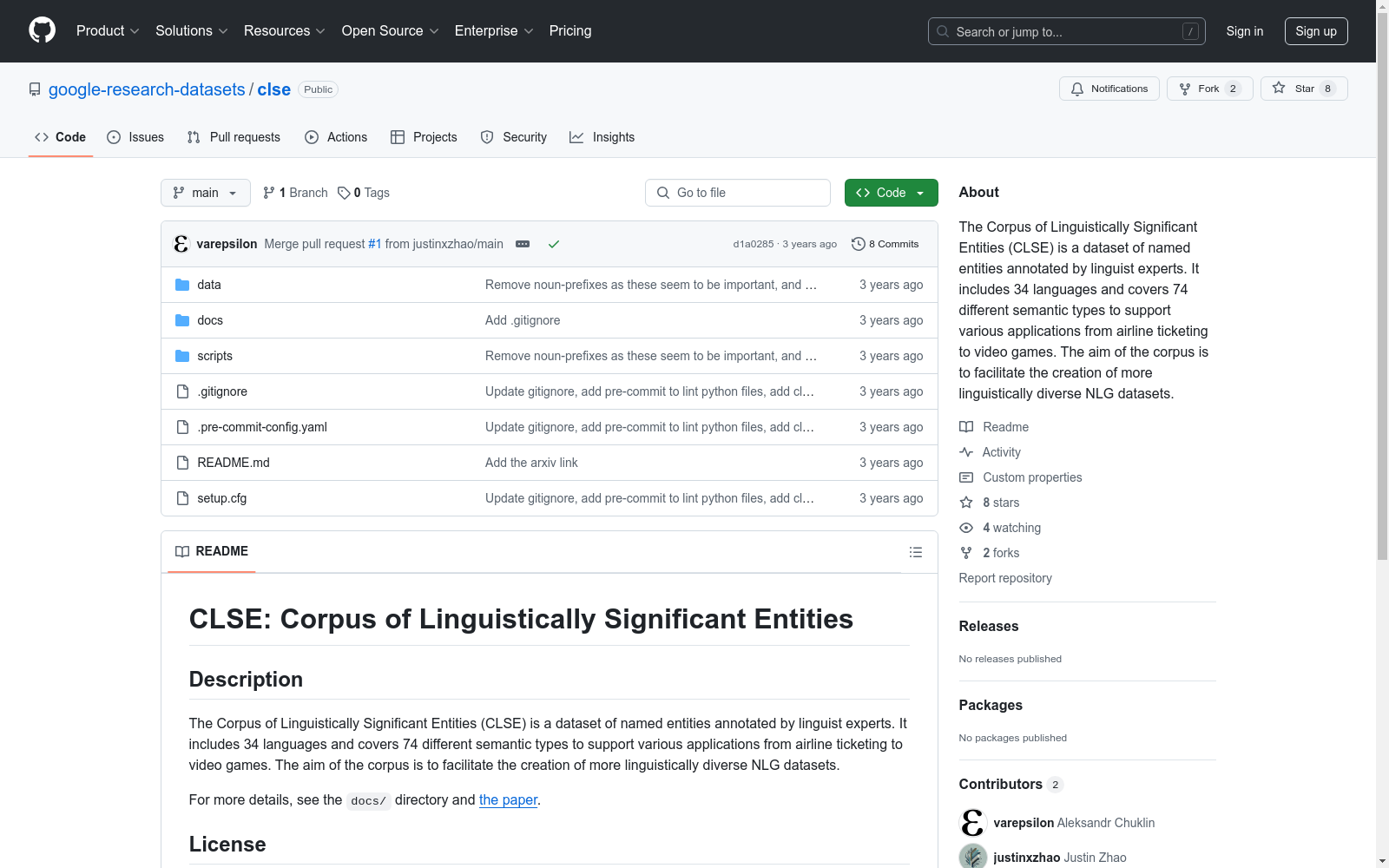Open 'Add the arxiv link' commit message
This screenshot has height=868, width=1389.
click(x=531, y=463)
